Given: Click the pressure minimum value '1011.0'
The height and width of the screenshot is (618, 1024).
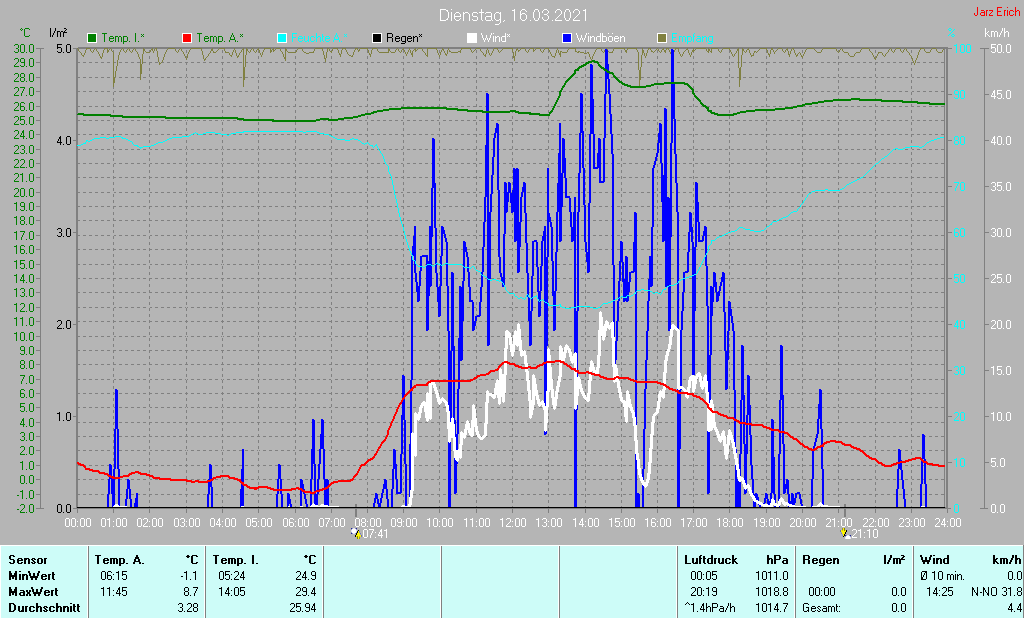Looking at the screenshot, I should pos(773,576).
